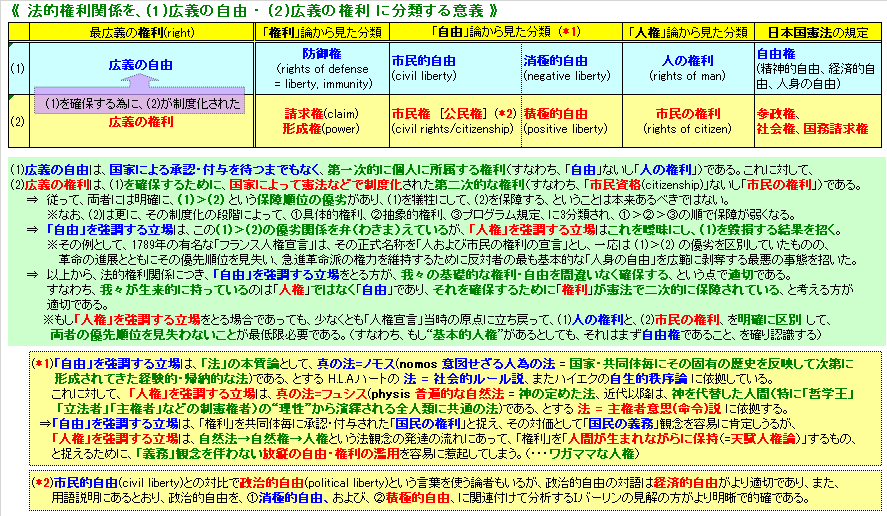Click the red 市民の権利 table cell
This screenshot has width=887, height=516.
point(688,114)
